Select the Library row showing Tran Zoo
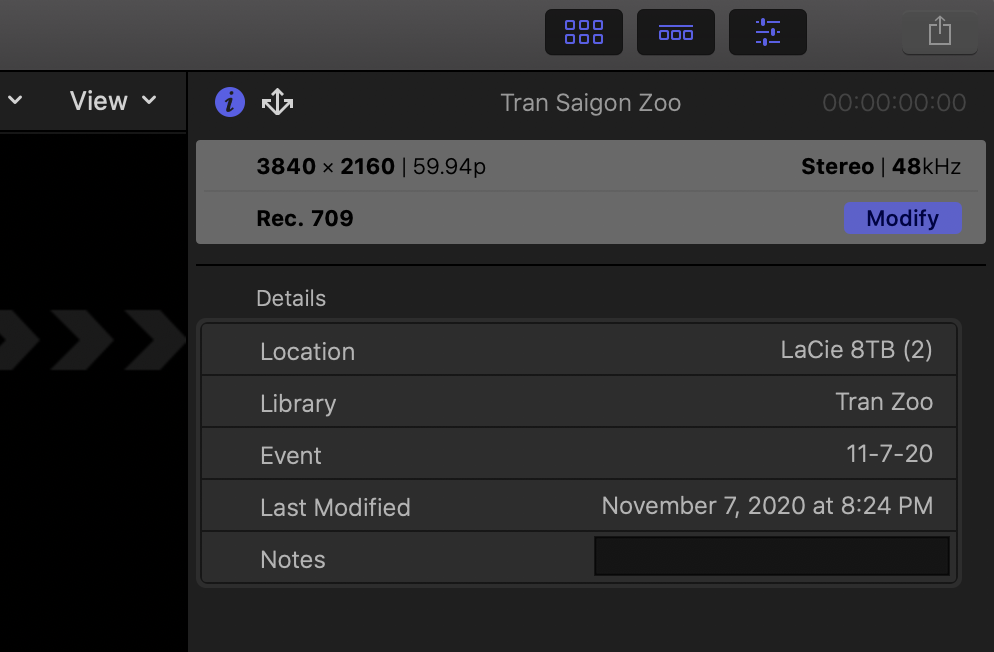The width and height of the screenshot is (994, 652). [x=579, y=402]
